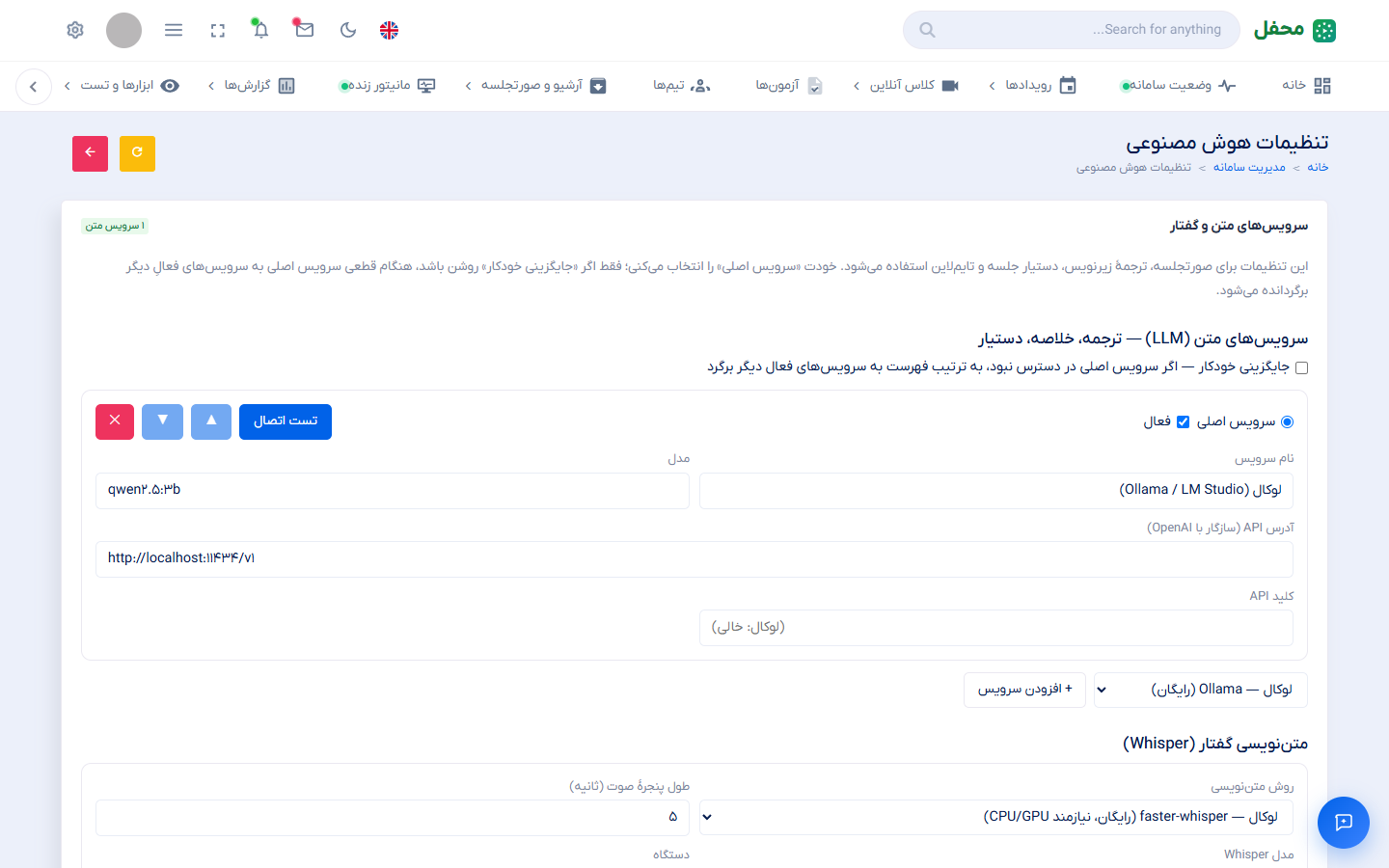Image resolution: width=1389 pixels, height=868 pixels.
Task: Open the mail messages icon
Action: [305, 30]
